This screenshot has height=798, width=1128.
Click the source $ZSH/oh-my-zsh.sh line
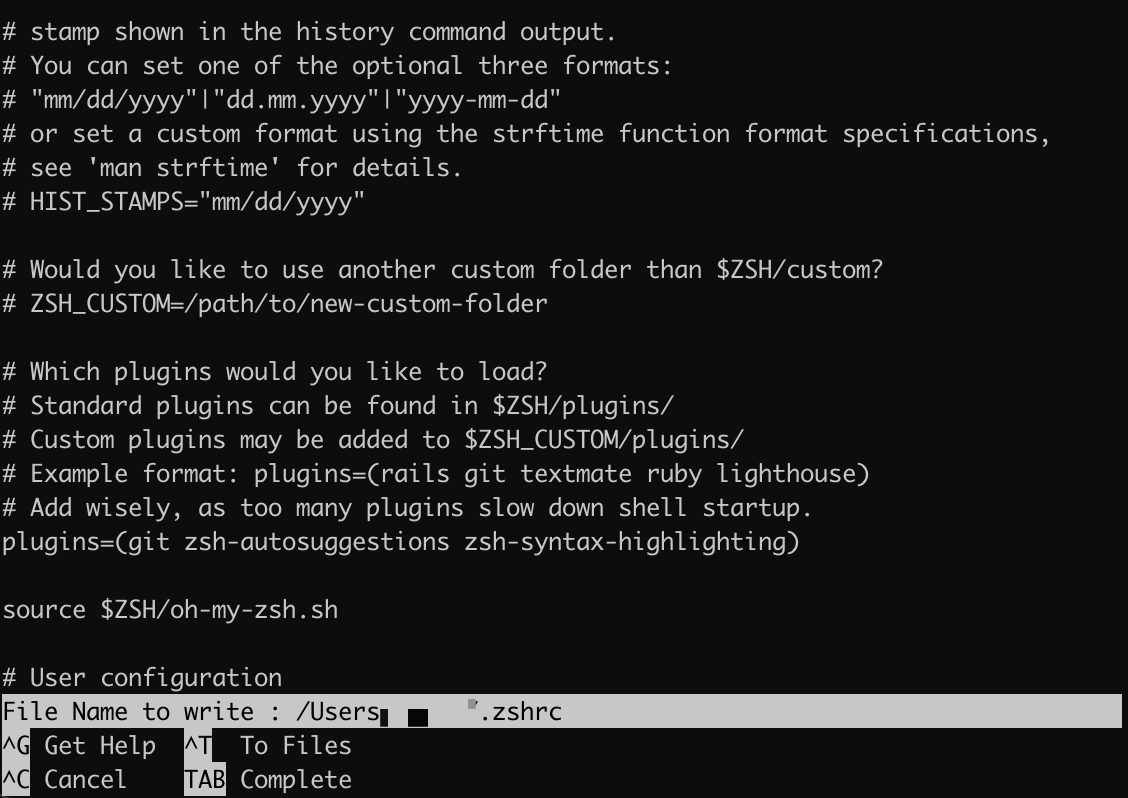[x=170, y=609]
